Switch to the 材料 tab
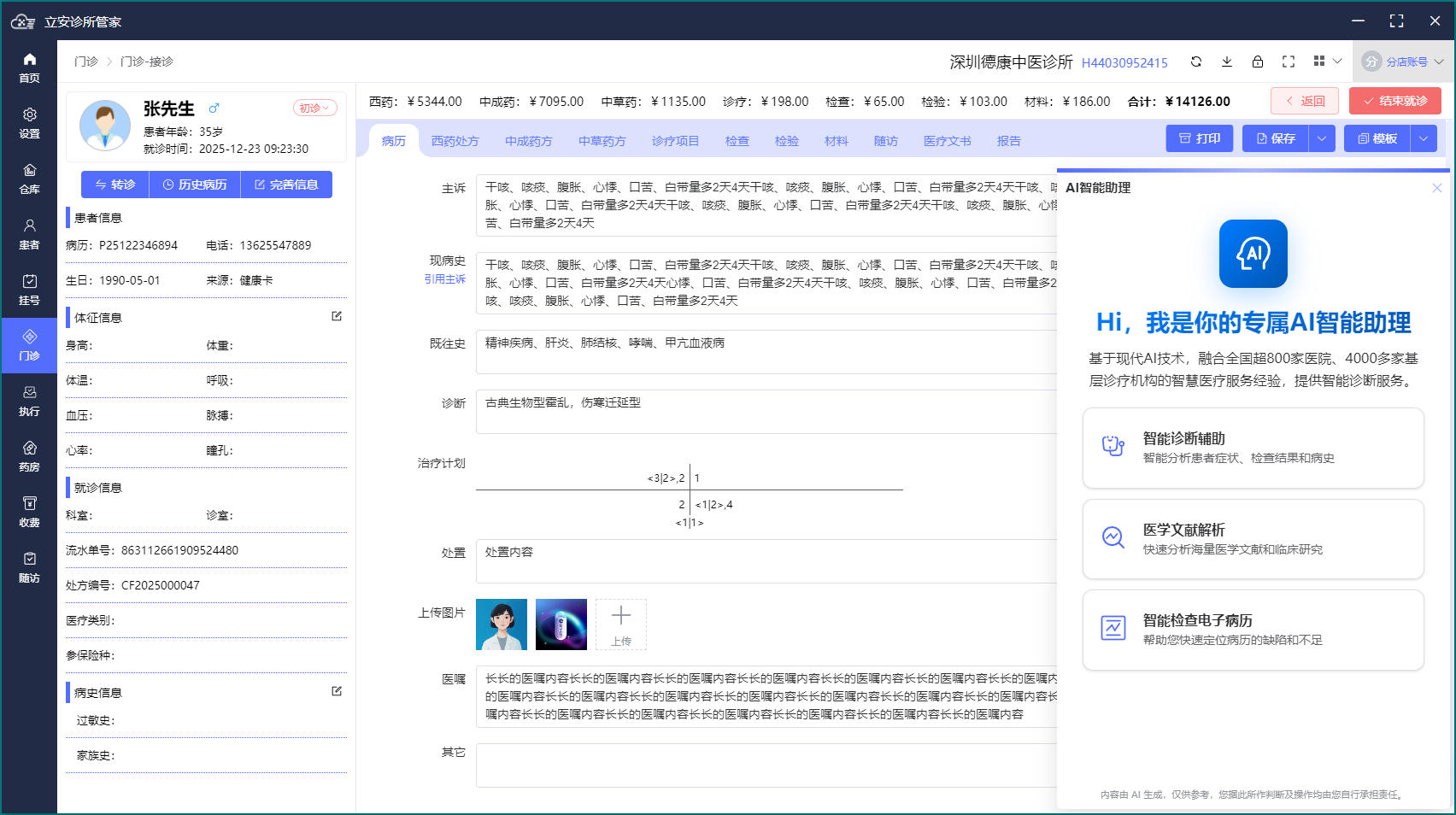This screenshot has width=1456, height=815. click(x=837, y=141)
